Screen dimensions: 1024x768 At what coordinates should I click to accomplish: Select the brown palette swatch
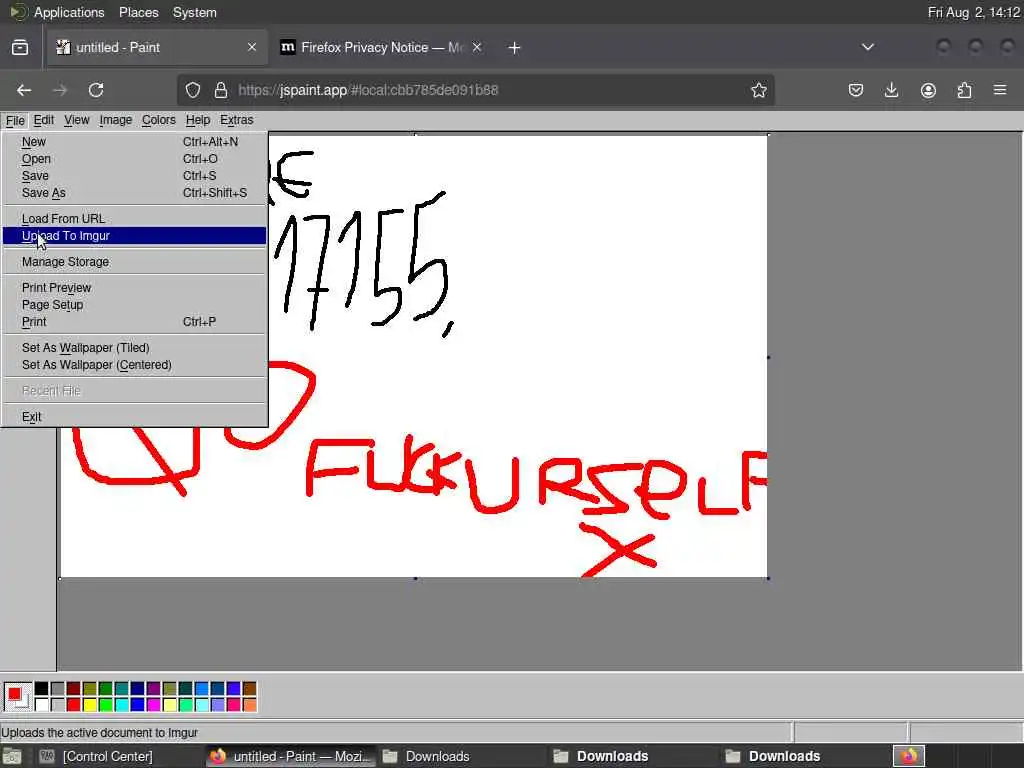pyautogui.click(x=249, y=688)
